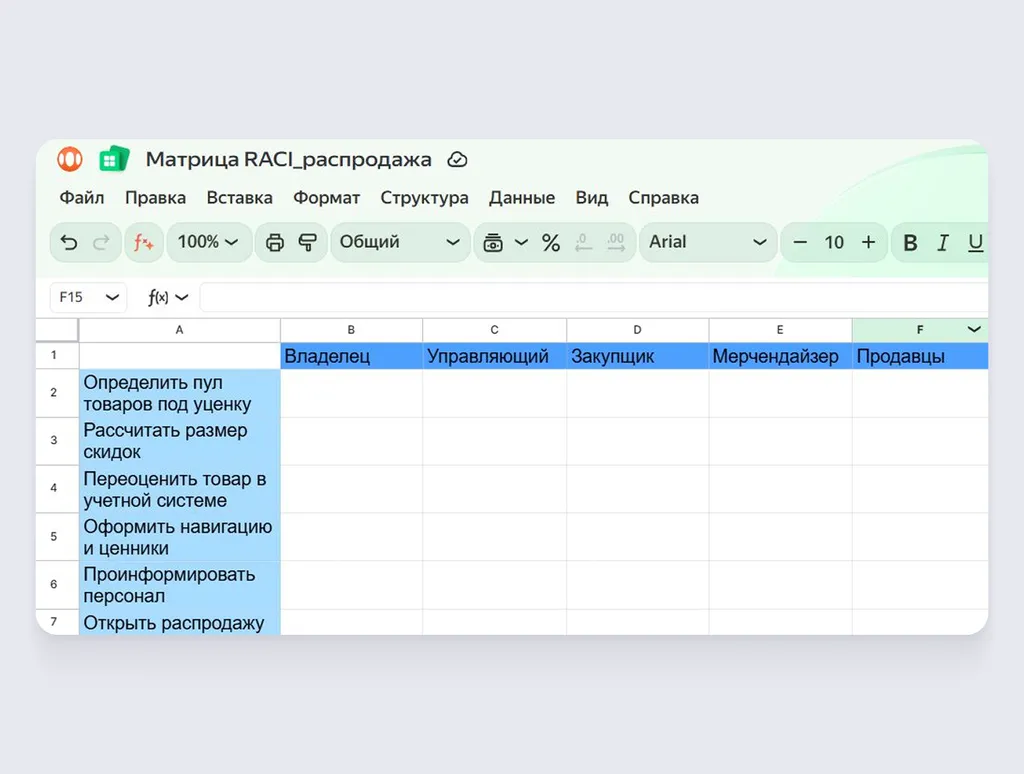Open the Структура menu
The width and height of the screenshot is (1024, 774).
[x=424, y=198]
